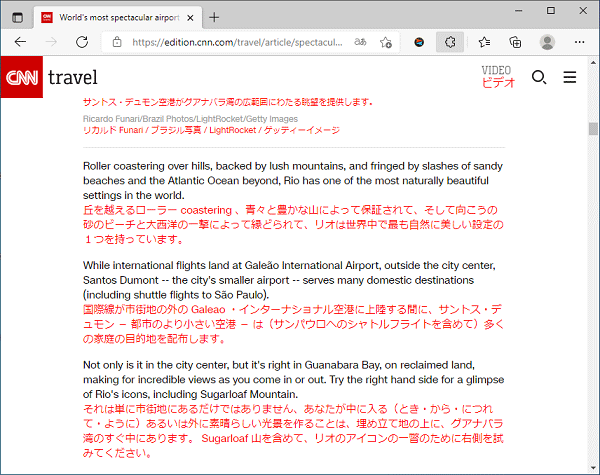Open the Favorites list

click(484, 42)
